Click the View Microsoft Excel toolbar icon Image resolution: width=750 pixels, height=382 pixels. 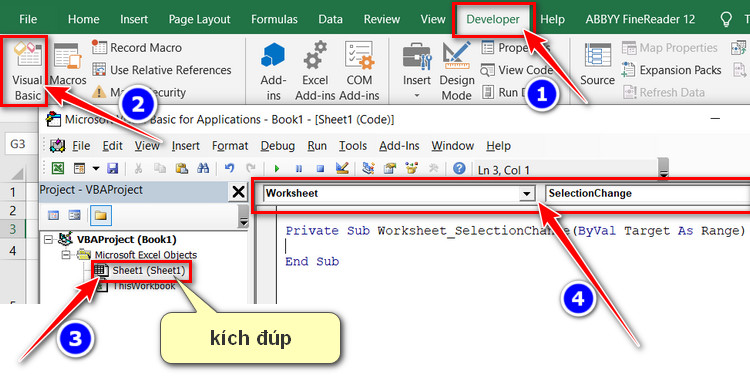58,168
